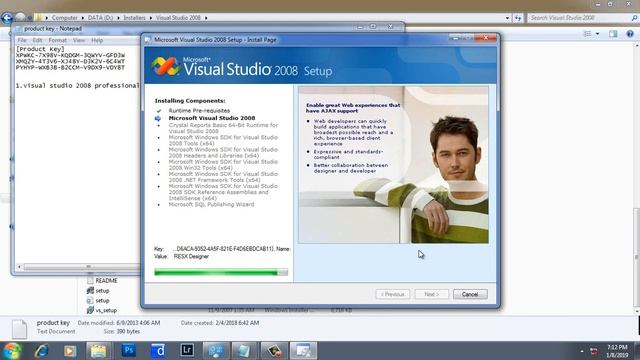Open Explorer help question mark icon
The width and height of the screenshot is (640, 360).
click(630, 34)
